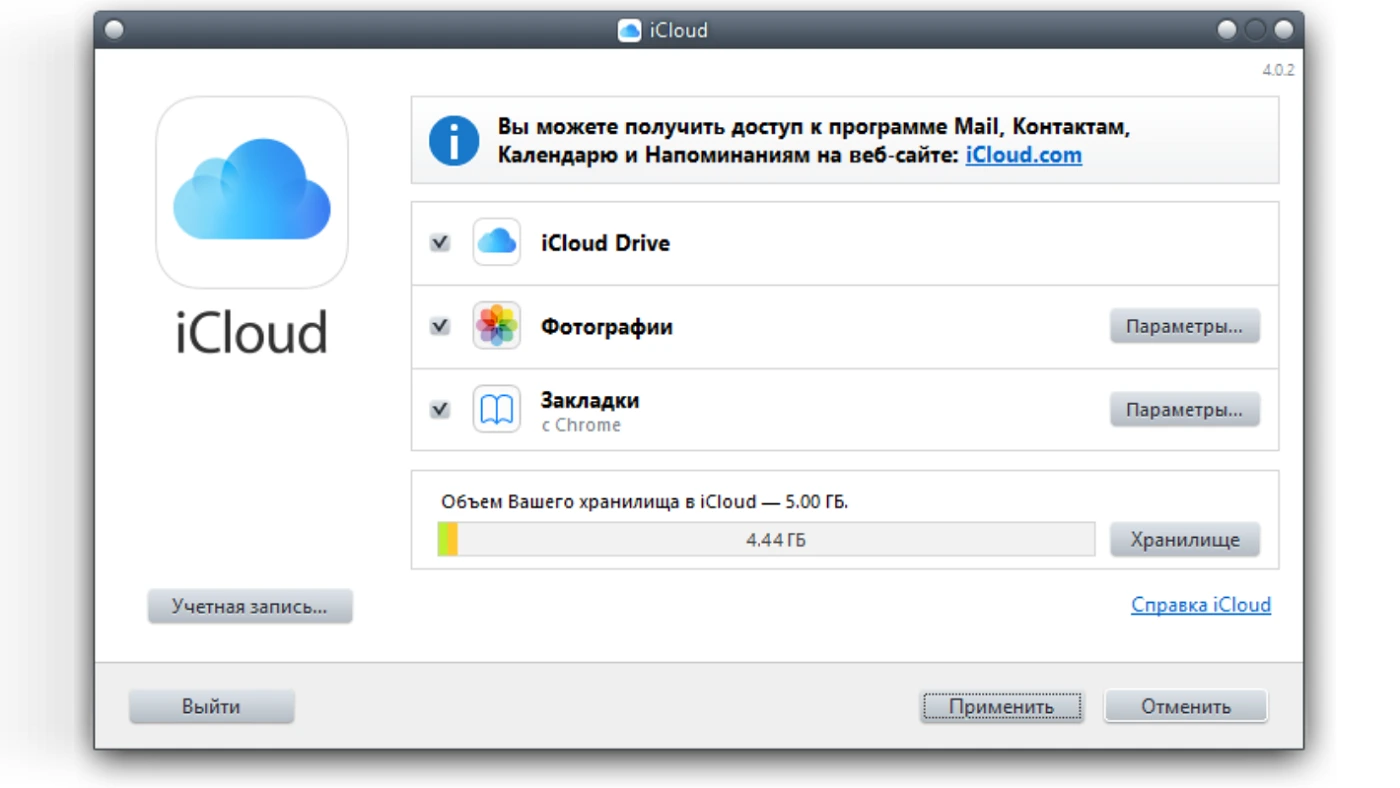The image size is (1400, 788).
Task: Click the Учетная запись button
Action: tap(250, 606)
